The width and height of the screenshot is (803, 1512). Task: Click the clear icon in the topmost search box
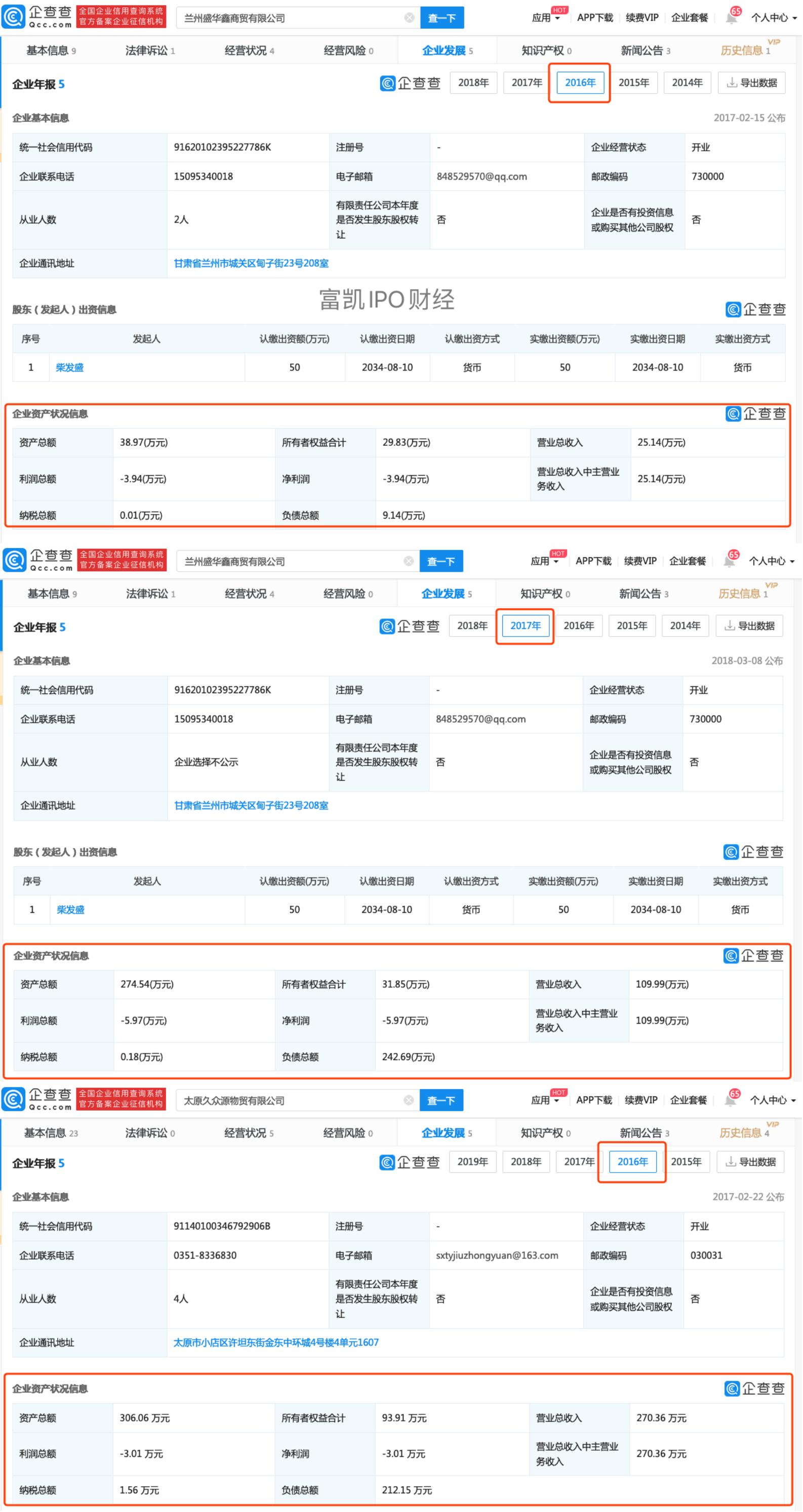click(x=409, y=18)
